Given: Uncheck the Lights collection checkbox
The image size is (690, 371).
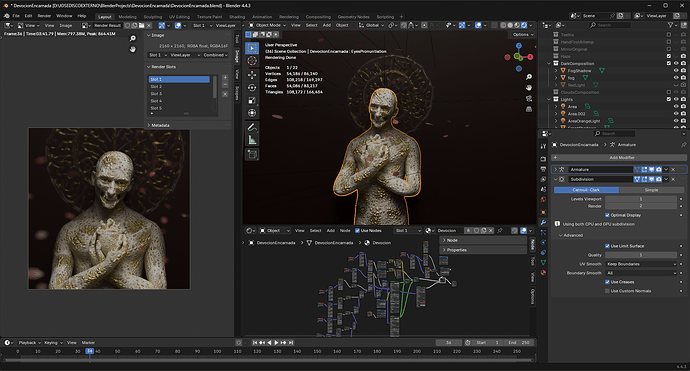Looking at the screenshot, I should 669,99.
